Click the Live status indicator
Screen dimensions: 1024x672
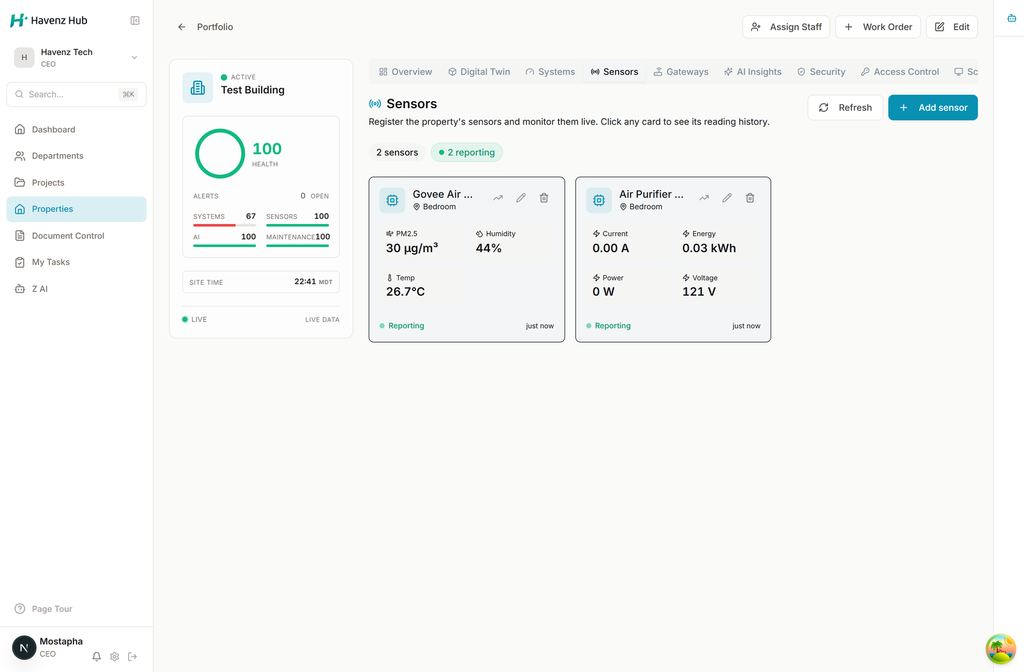coord(194,319)
